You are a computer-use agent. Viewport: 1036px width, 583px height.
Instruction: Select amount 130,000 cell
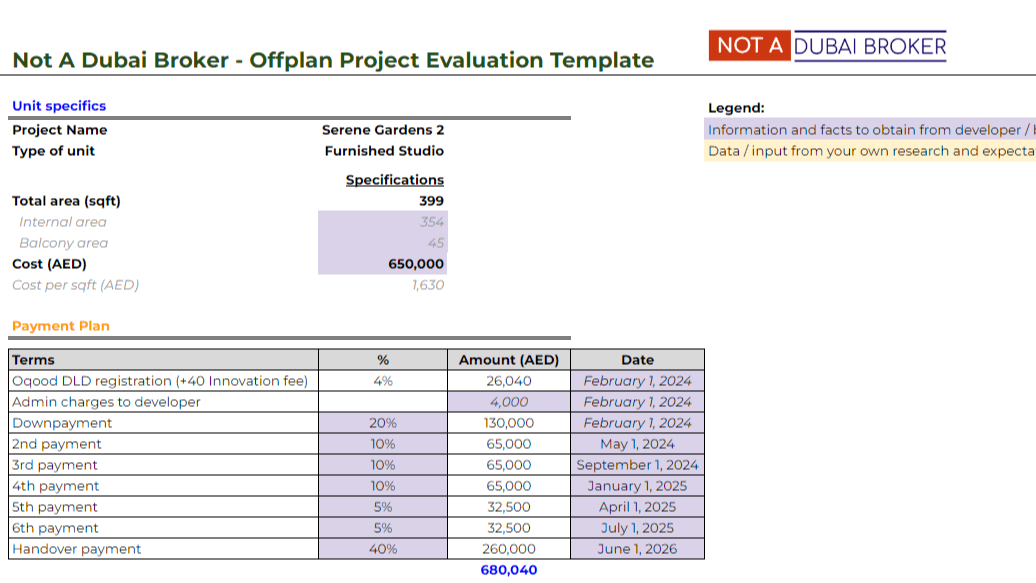tap(509, 423)
